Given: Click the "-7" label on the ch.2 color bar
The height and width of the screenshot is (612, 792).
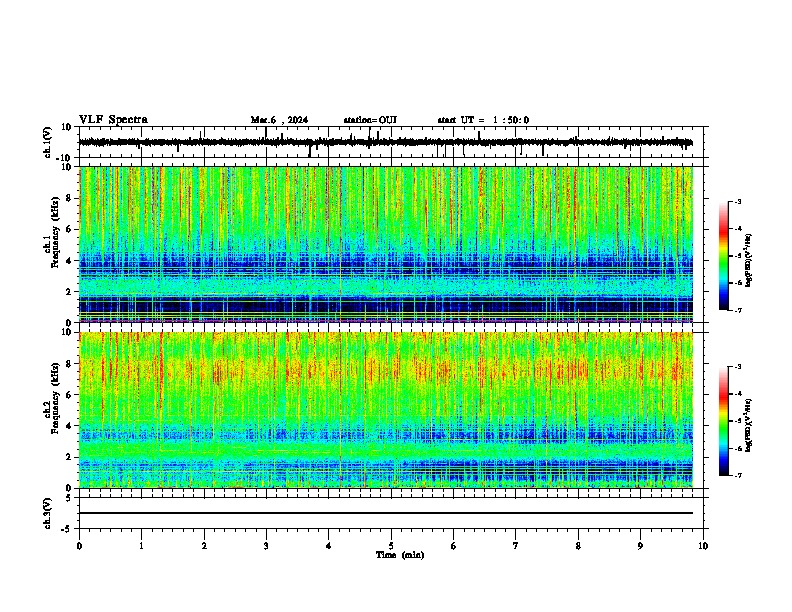Looking at the screenshot, I should coord(737,475).
